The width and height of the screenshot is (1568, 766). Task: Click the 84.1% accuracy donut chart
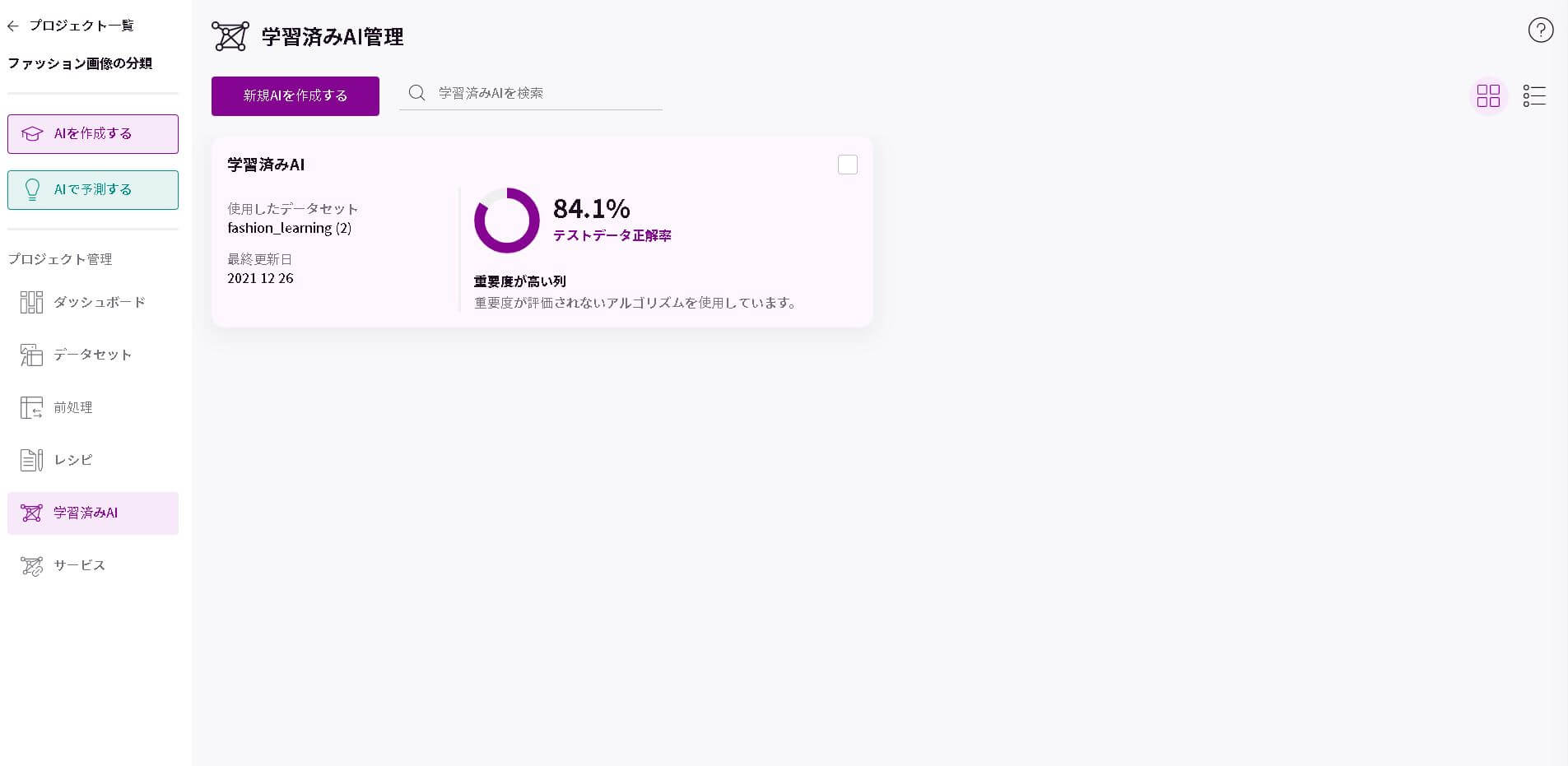click(507, 221)
